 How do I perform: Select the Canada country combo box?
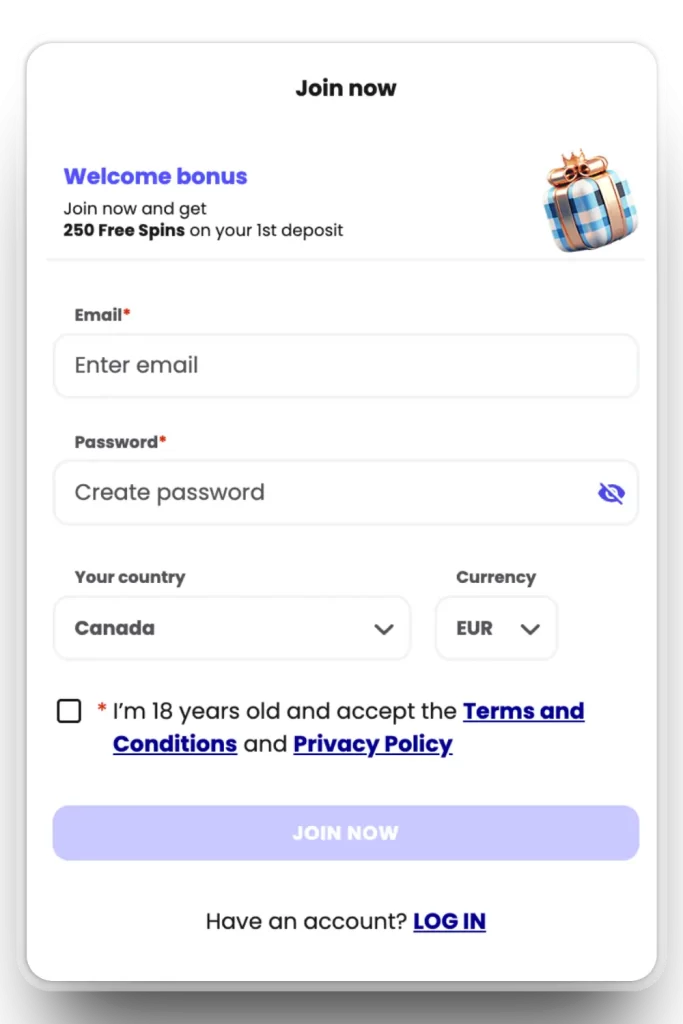point(232,628)
